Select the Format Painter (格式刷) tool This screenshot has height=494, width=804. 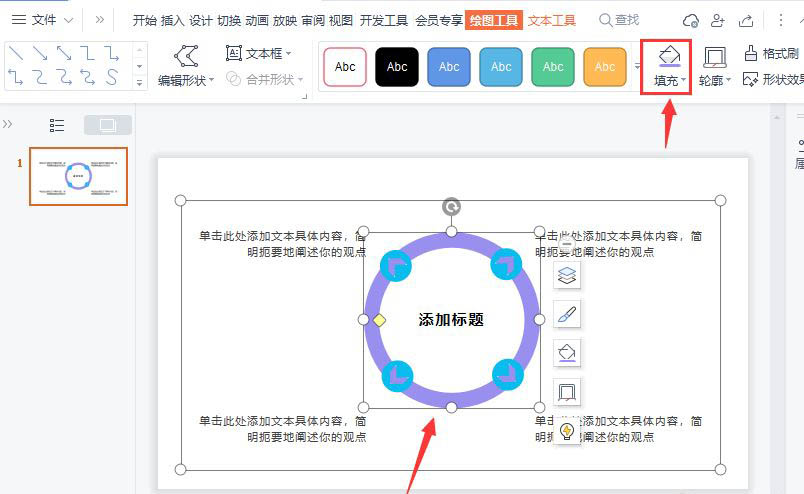(x=772, y=53)
